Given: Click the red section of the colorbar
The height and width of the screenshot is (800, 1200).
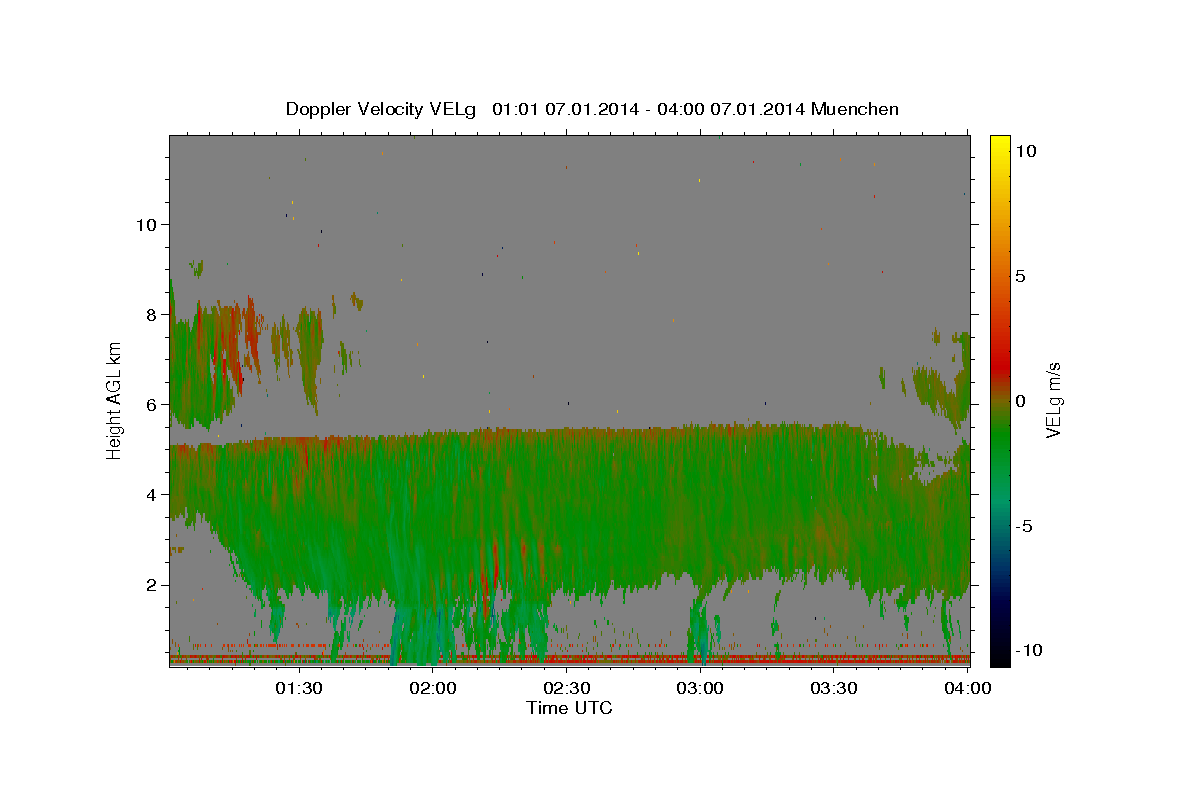Looking at the screenshot, I should (x=999, y=365).
